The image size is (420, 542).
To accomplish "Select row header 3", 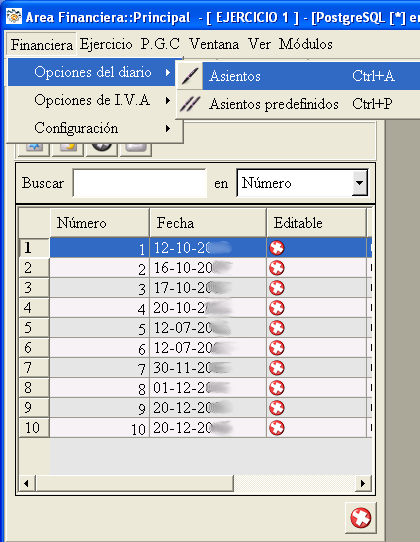I will pyautogui.click(x=34, y=288).
